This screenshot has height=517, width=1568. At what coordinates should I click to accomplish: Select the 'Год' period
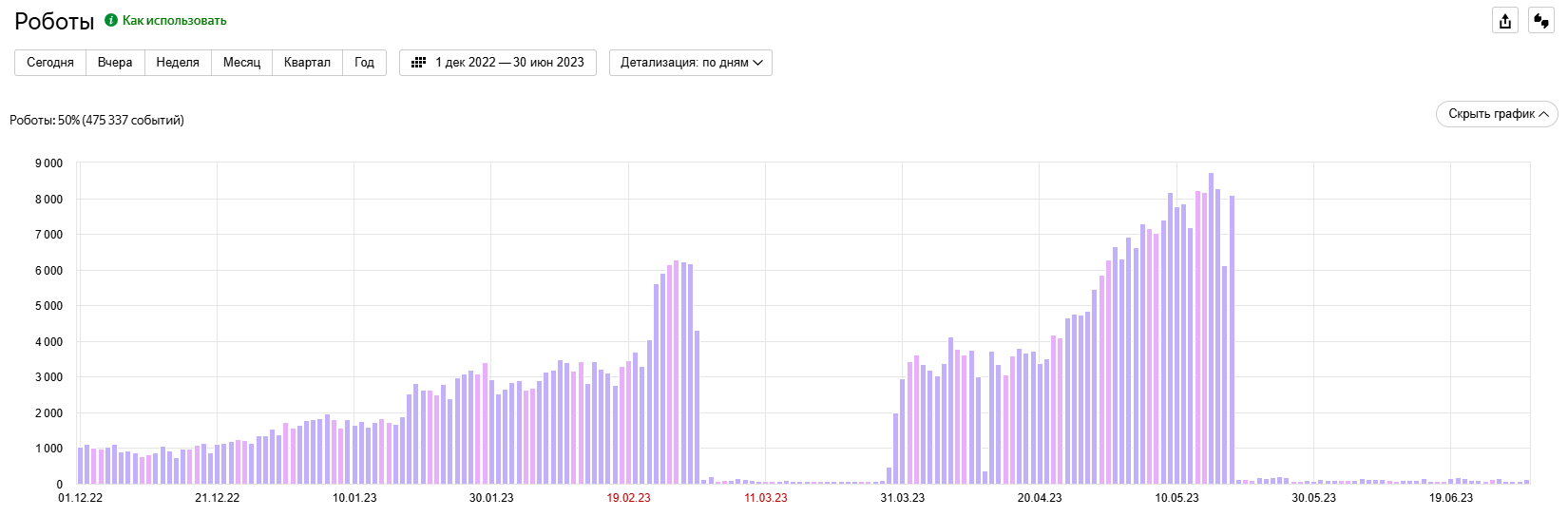[364, 63]
